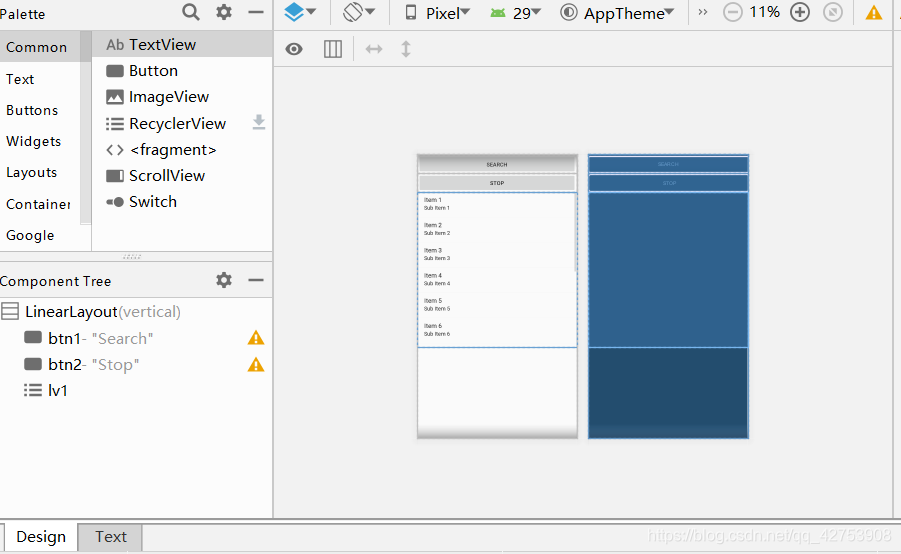Pick ImageView from the palette
This screenshot has height=554, width=901.
point(182,97)
